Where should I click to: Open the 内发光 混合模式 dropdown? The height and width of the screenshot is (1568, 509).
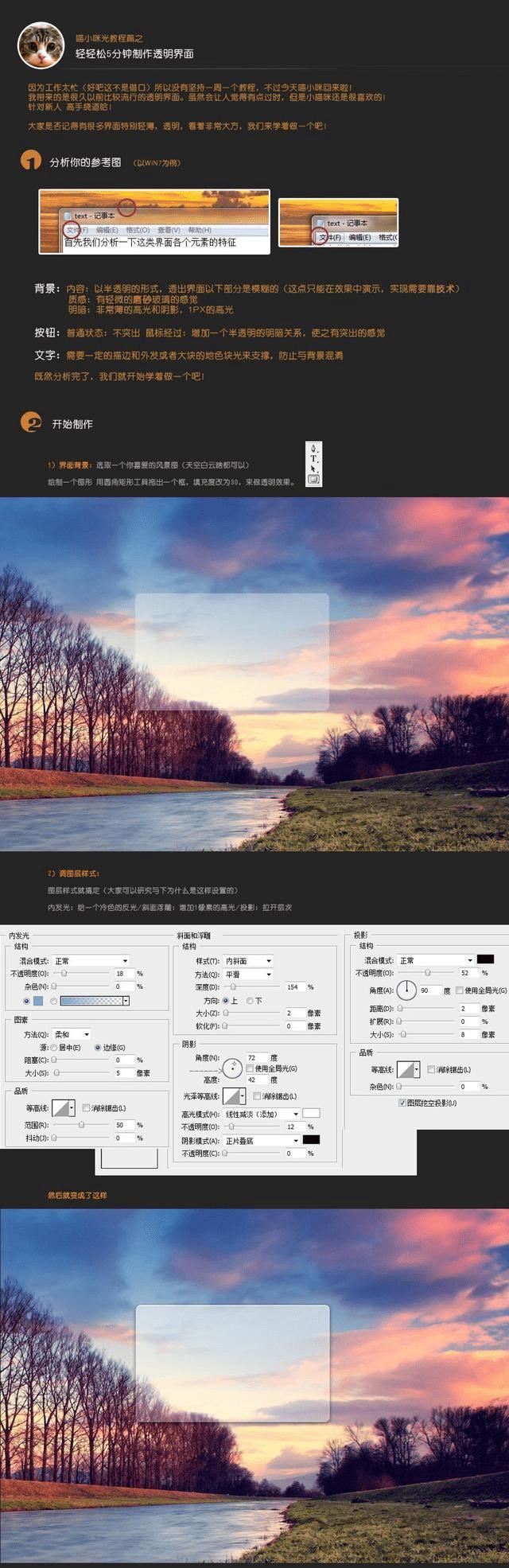[x=91, y=961]
